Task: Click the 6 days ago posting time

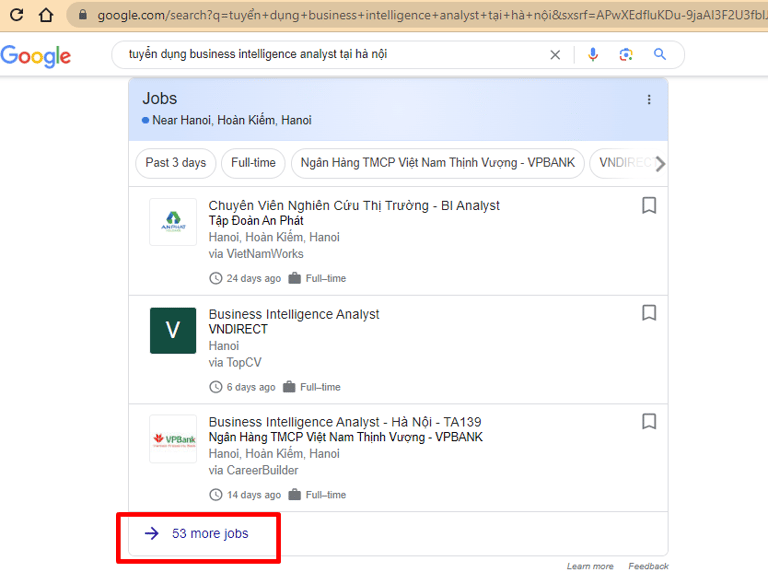Action: click(x=251, y=387)
